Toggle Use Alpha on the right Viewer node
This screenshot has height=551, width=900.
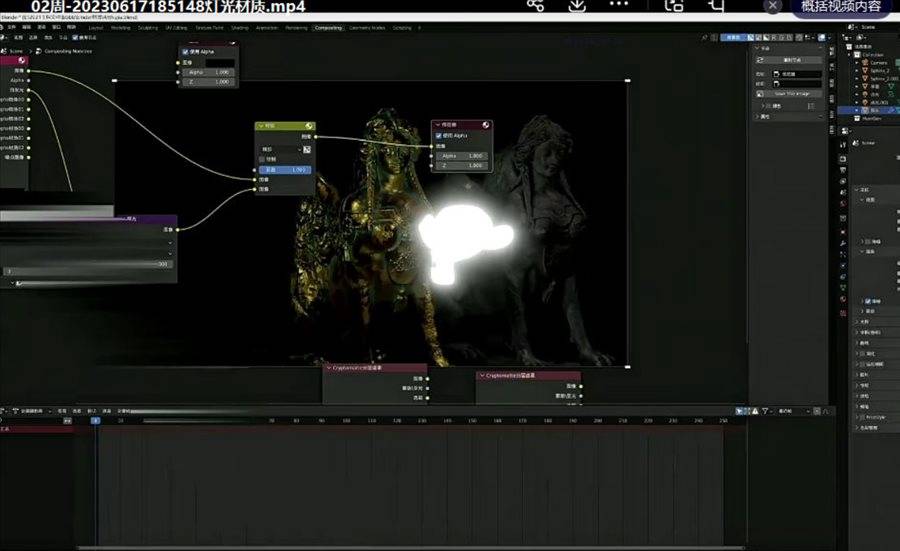[438, 136]
